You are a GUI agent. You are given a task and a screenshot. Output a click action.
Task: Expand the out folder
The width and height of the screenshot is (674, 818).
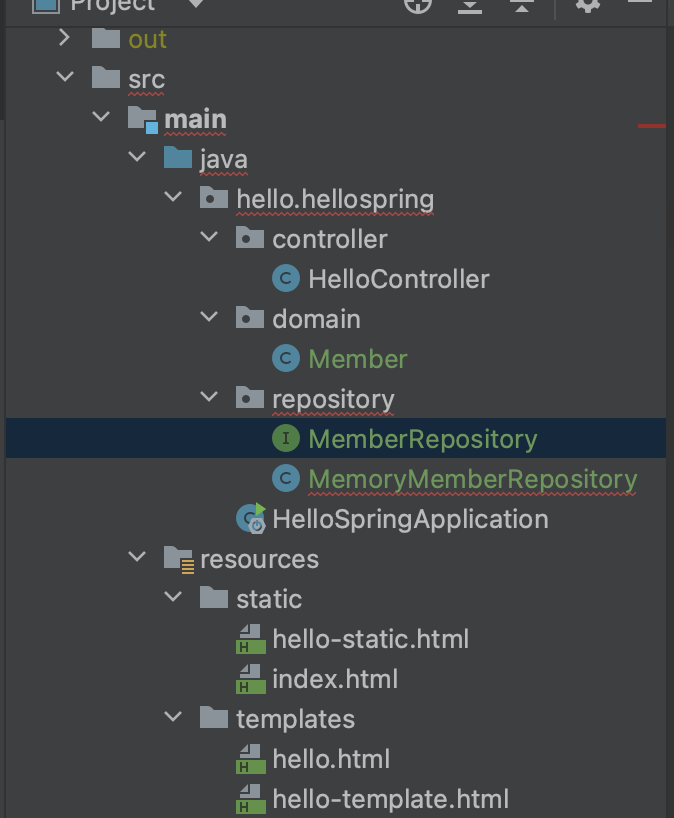(x=64, y=38)
